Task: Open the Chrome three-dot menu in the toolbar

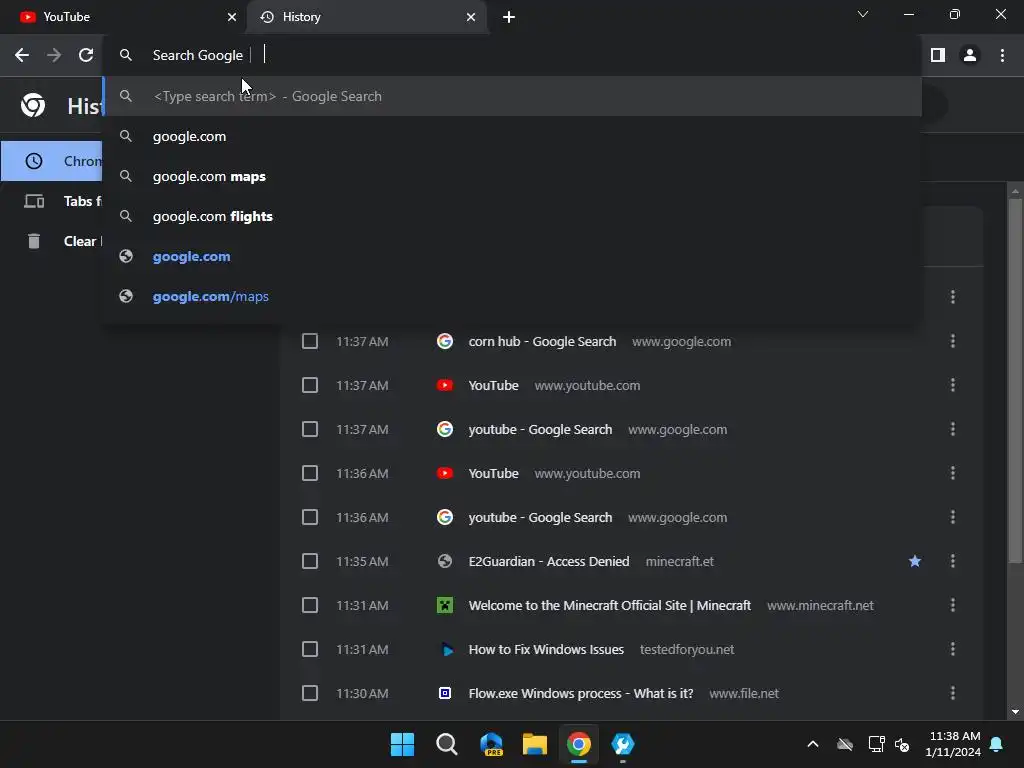Action: [1002, 55]
